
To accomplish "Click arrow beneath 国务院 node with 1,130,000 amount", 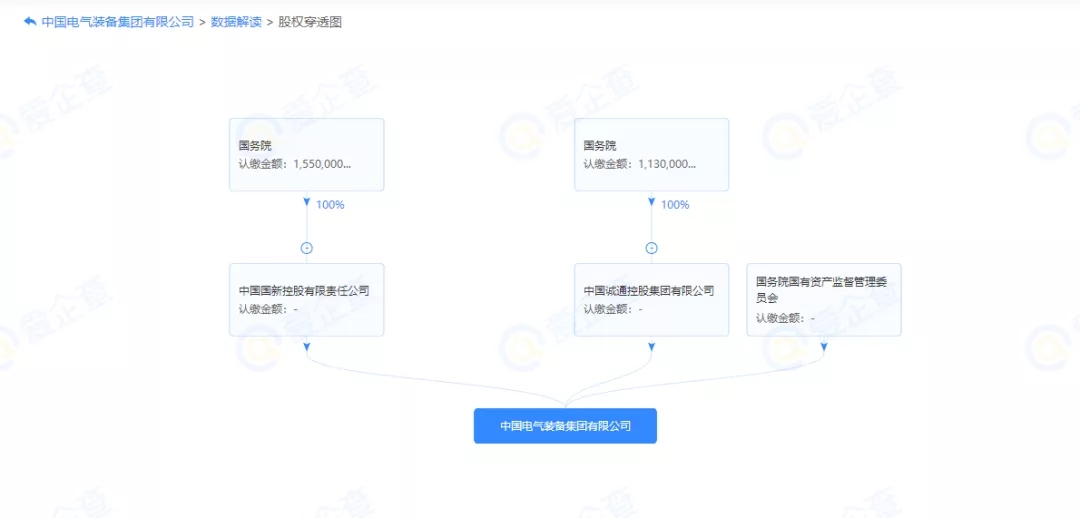I will tap(651, 202).
